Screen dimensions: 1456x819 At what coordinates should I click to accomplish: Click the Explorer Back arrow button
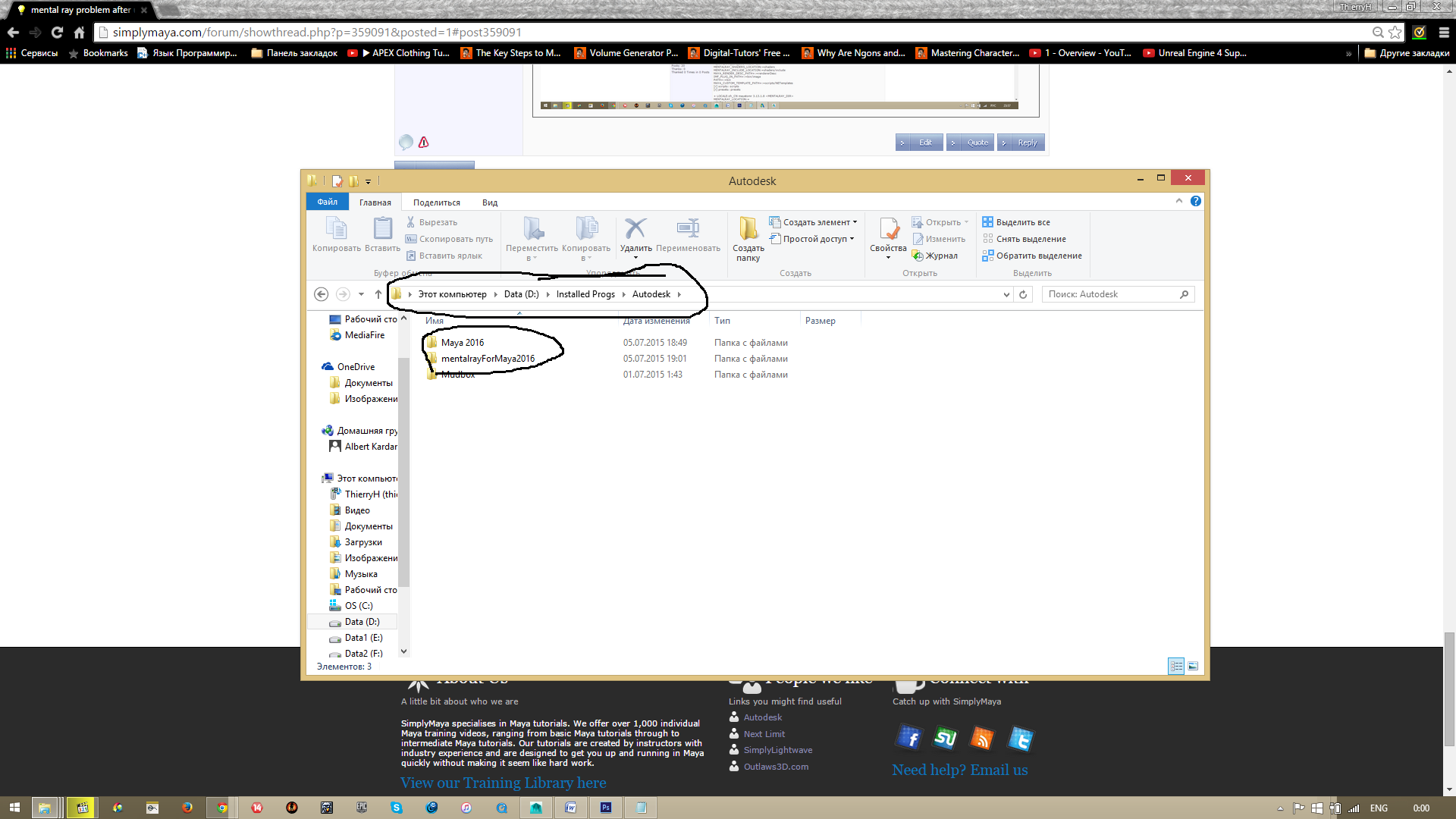[x=321, y=294]
